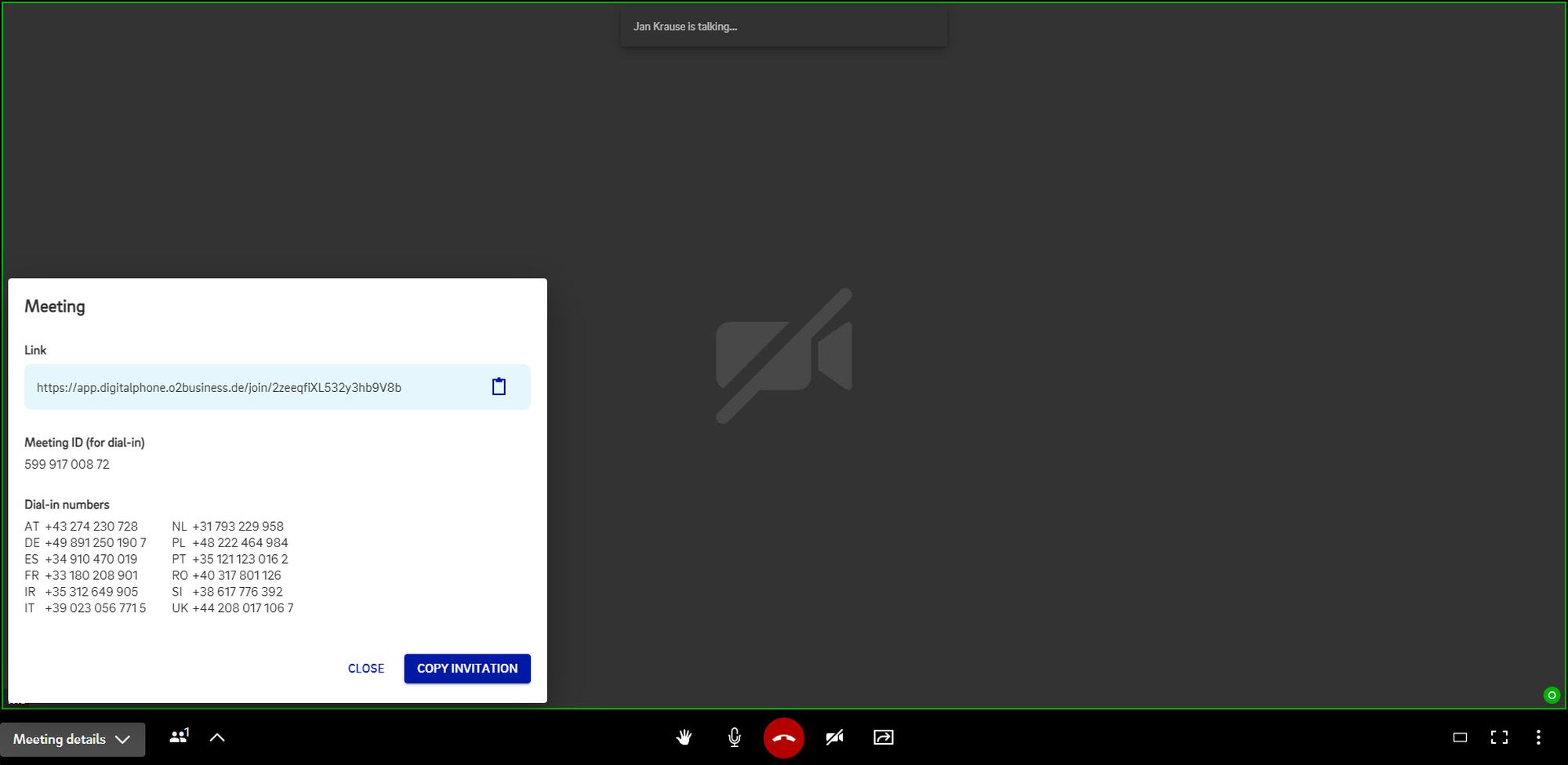Viewport: 1568px width, 765px height.
Task: Toggle the camera on
Action: tap(834, 738)
